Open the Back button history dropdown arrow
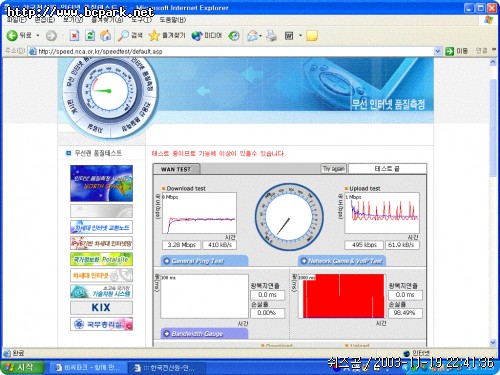This screenshot has height=375, width=500. pyautogui.click(x=38, y=35)
